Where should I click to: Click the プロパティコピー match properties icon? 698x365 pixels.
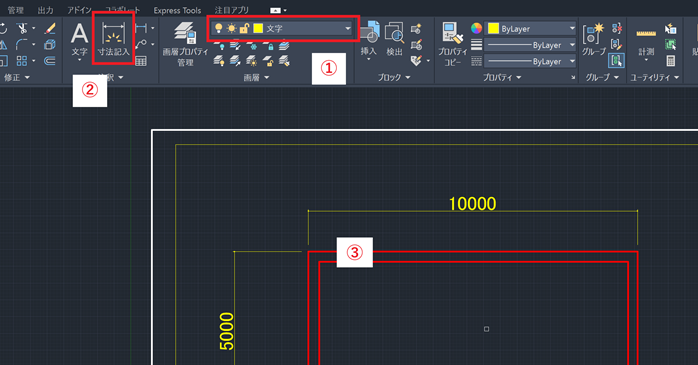click(453, 45)
